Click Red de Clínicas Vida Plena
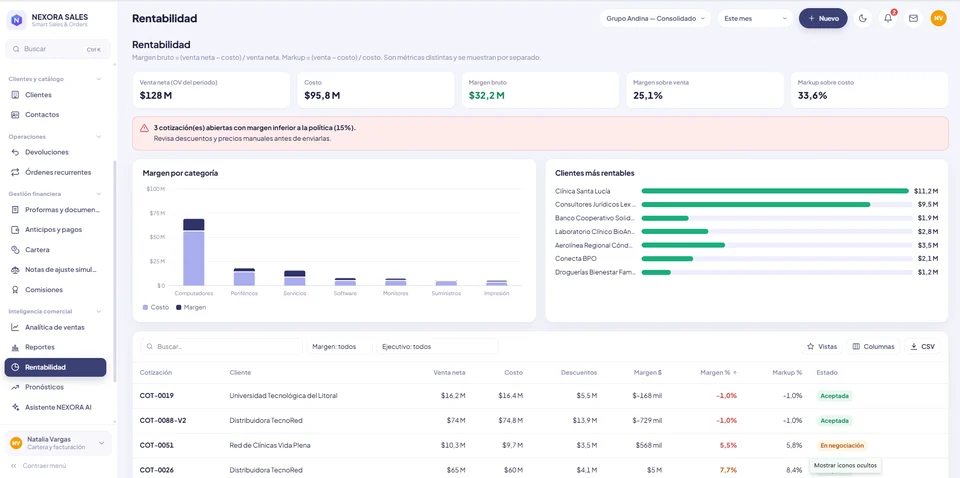Image resolution: width=960 pixels, height=478 pixels. [270, 445]
